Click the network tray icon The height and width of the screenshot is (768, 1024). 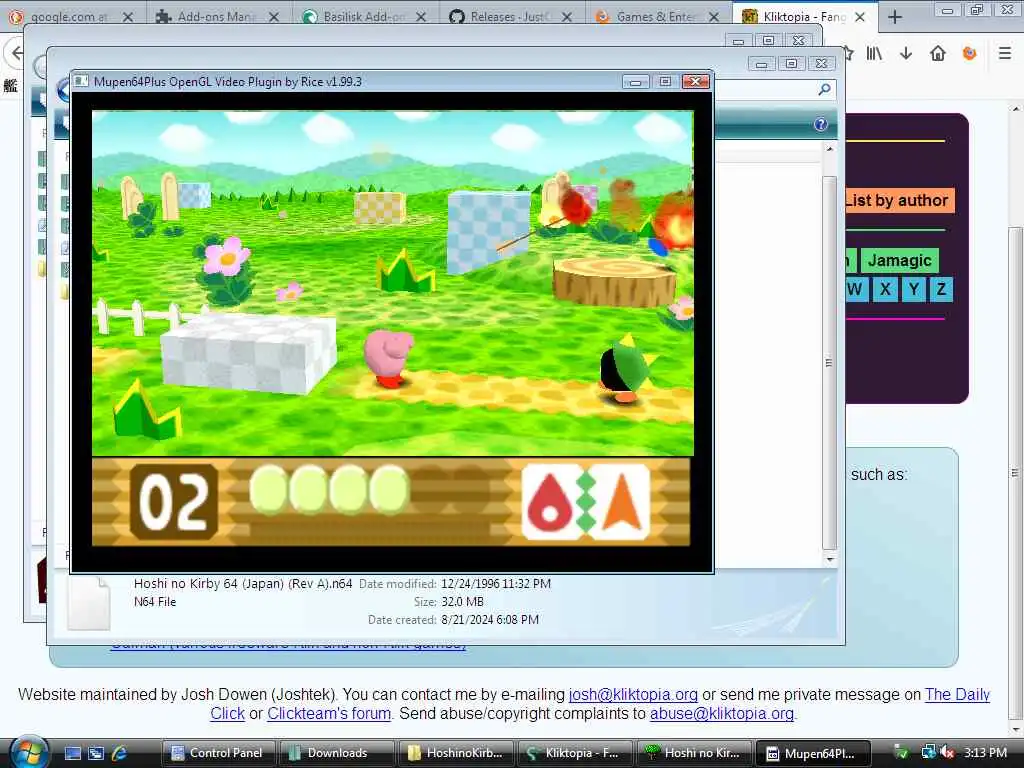(x=928, y=752)
